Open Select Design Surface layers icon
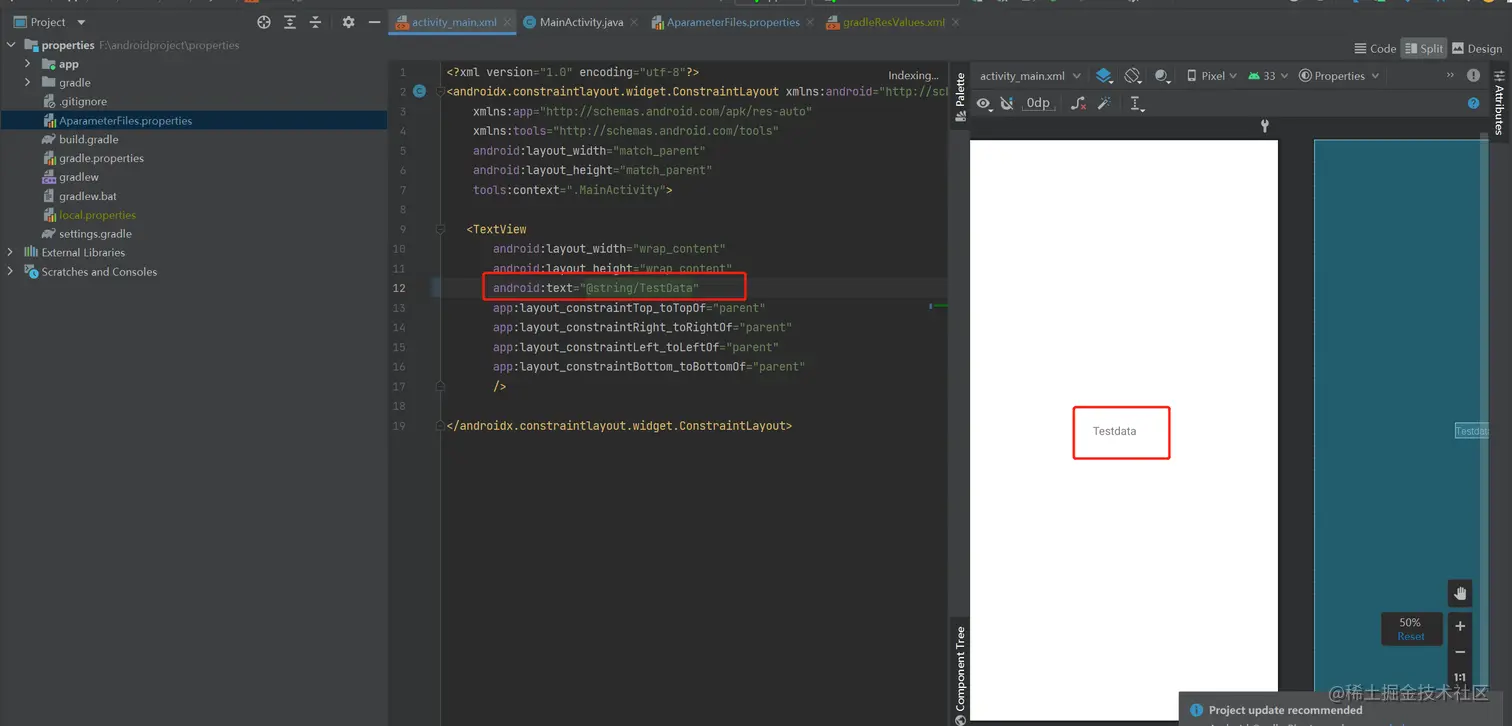The width and height of the screenshot is (1512, 726). (x=1104, y=75)
